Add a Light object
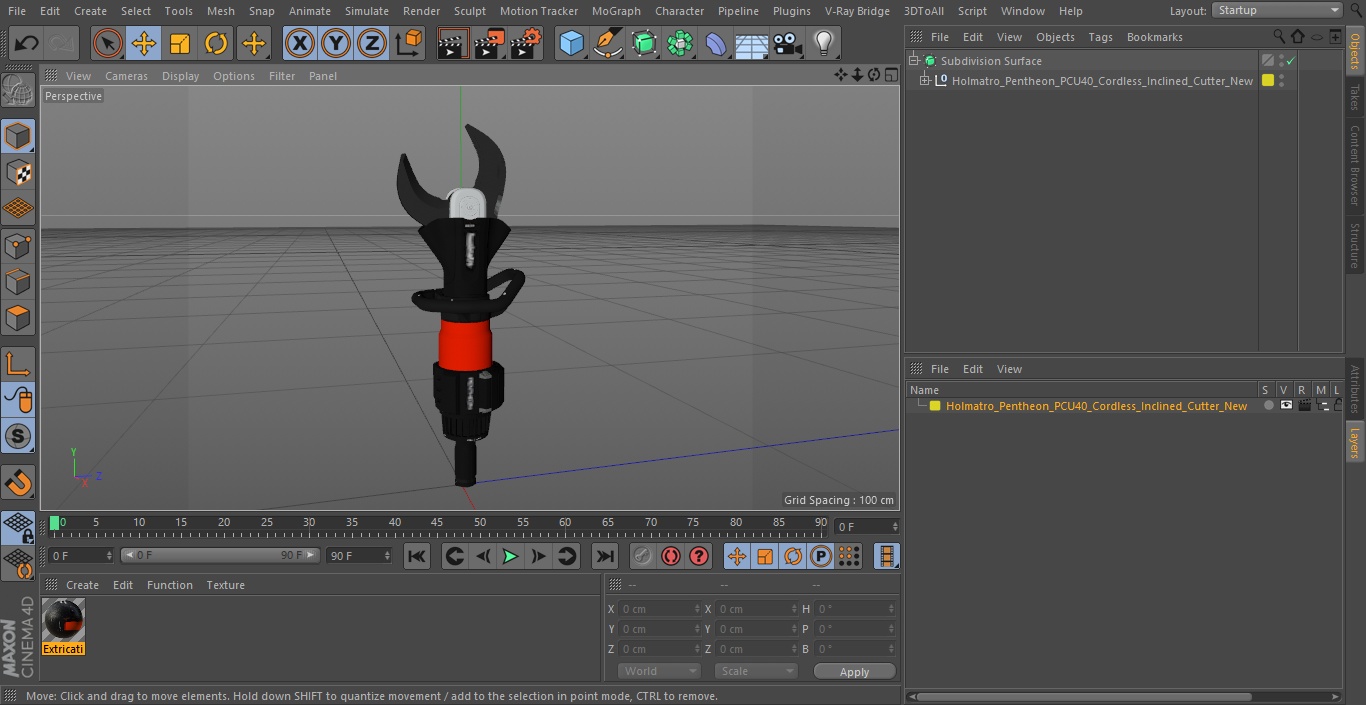The image size is (1366, 705). coord(824,43)
